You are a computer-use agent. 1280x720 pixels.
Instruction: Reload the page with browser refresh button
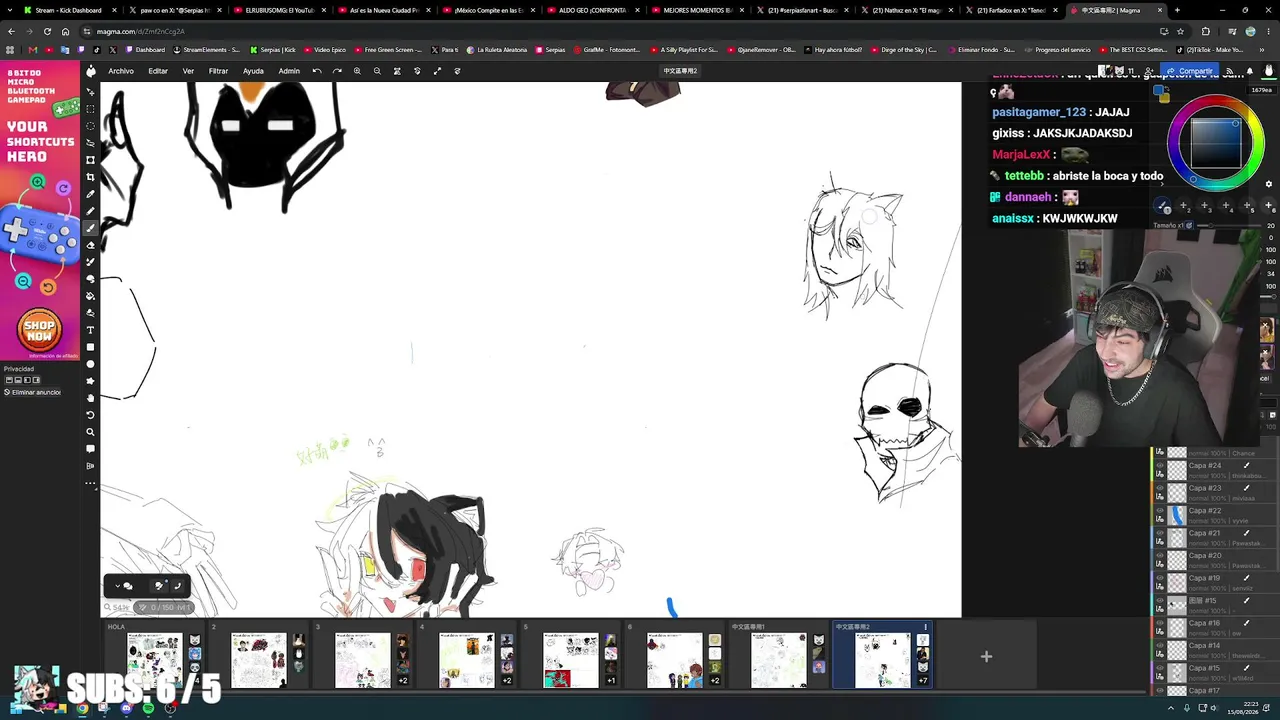pos(47,31)
